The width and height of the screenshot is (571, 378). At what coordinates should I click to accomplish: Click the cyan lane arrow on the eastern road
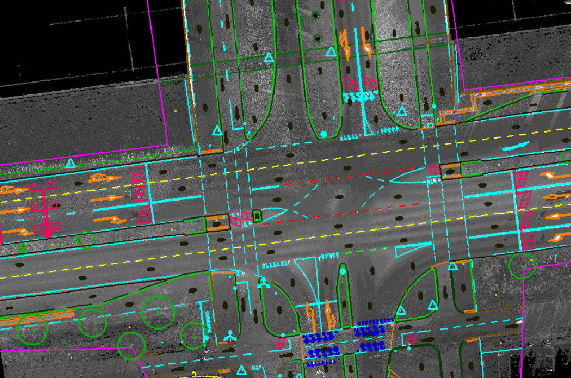coord(515,146)
